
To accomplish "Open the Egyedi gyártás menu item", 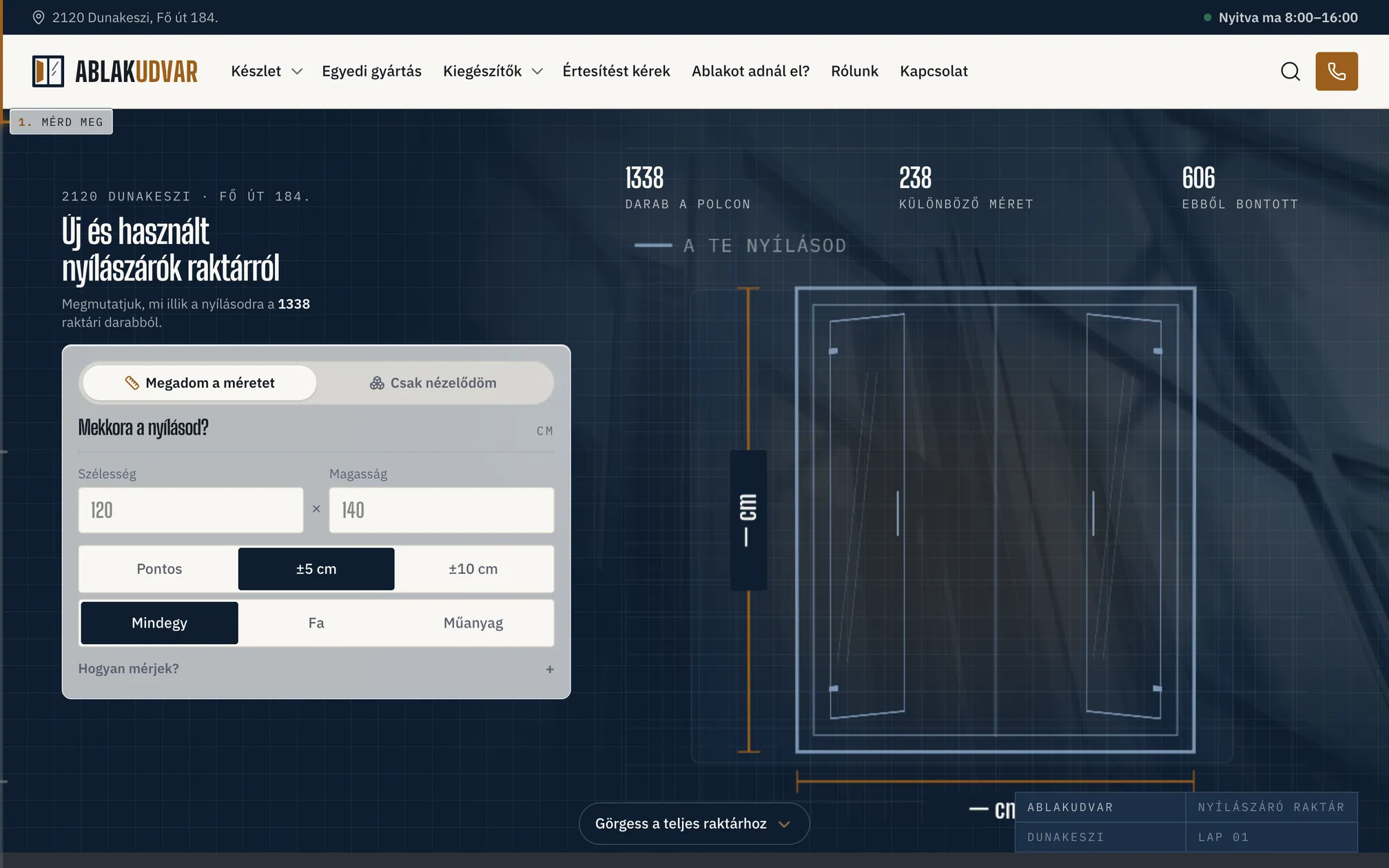I will pyautogui.click(x=371, y=71).
